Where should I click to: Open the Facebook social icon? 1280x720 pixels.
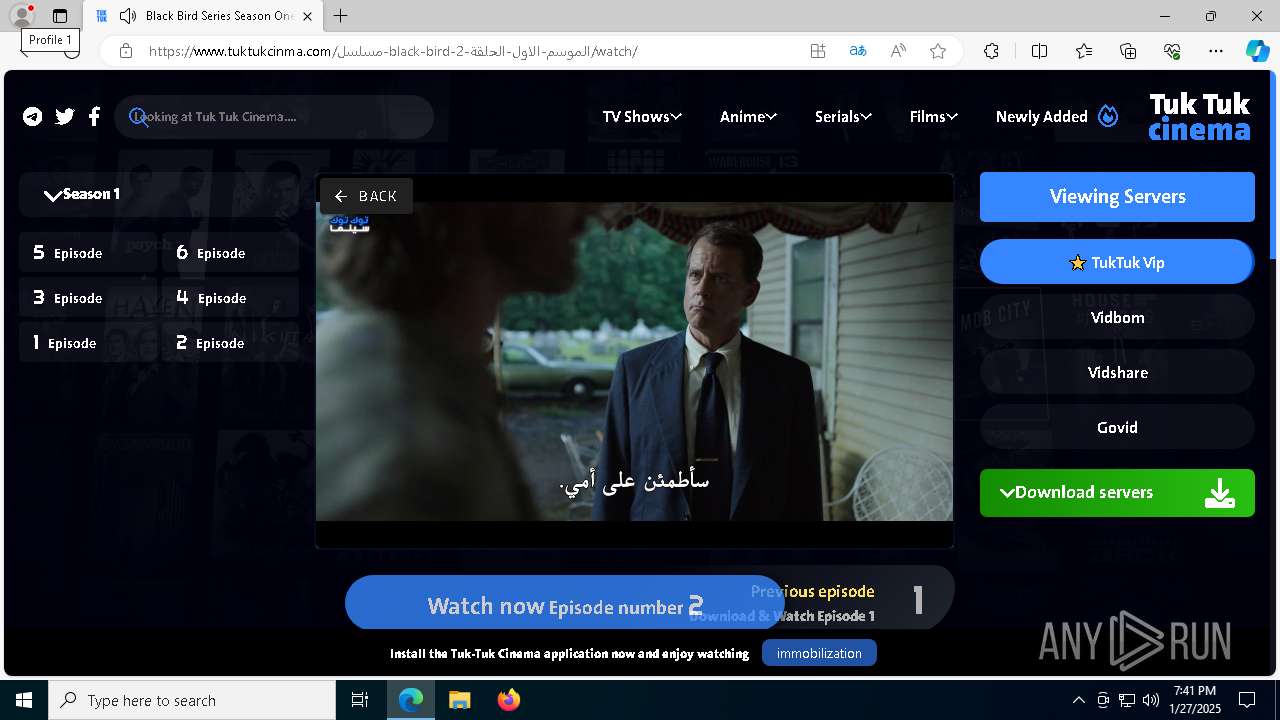click(x=94, y=117)
